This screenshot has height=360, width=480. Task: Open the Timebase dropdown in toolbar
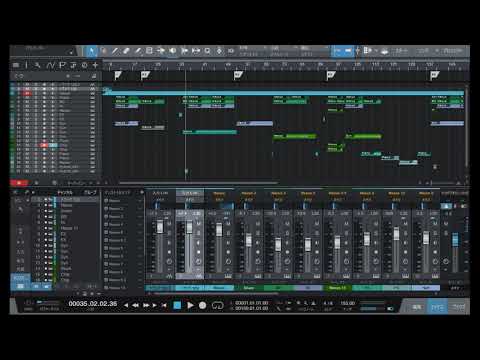click(x=283, y=51)
